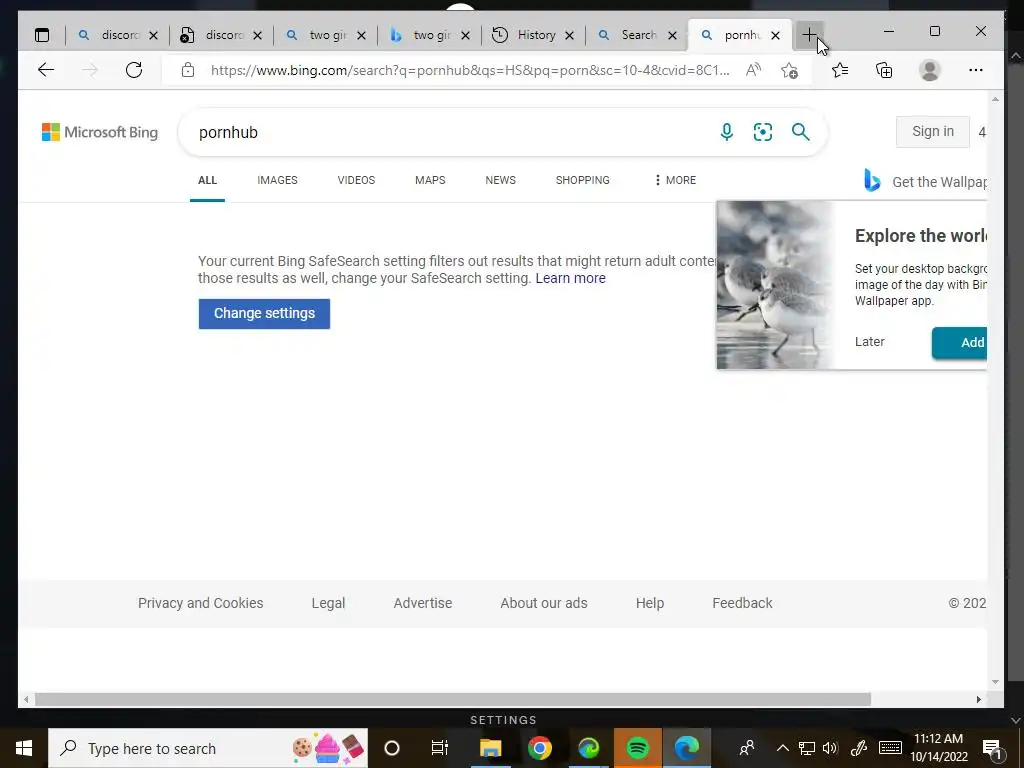Screen dimensions: 1024x768
Task: Open Spotify from the taskbar
Action: pyautogui.click(x=637, y=748)
